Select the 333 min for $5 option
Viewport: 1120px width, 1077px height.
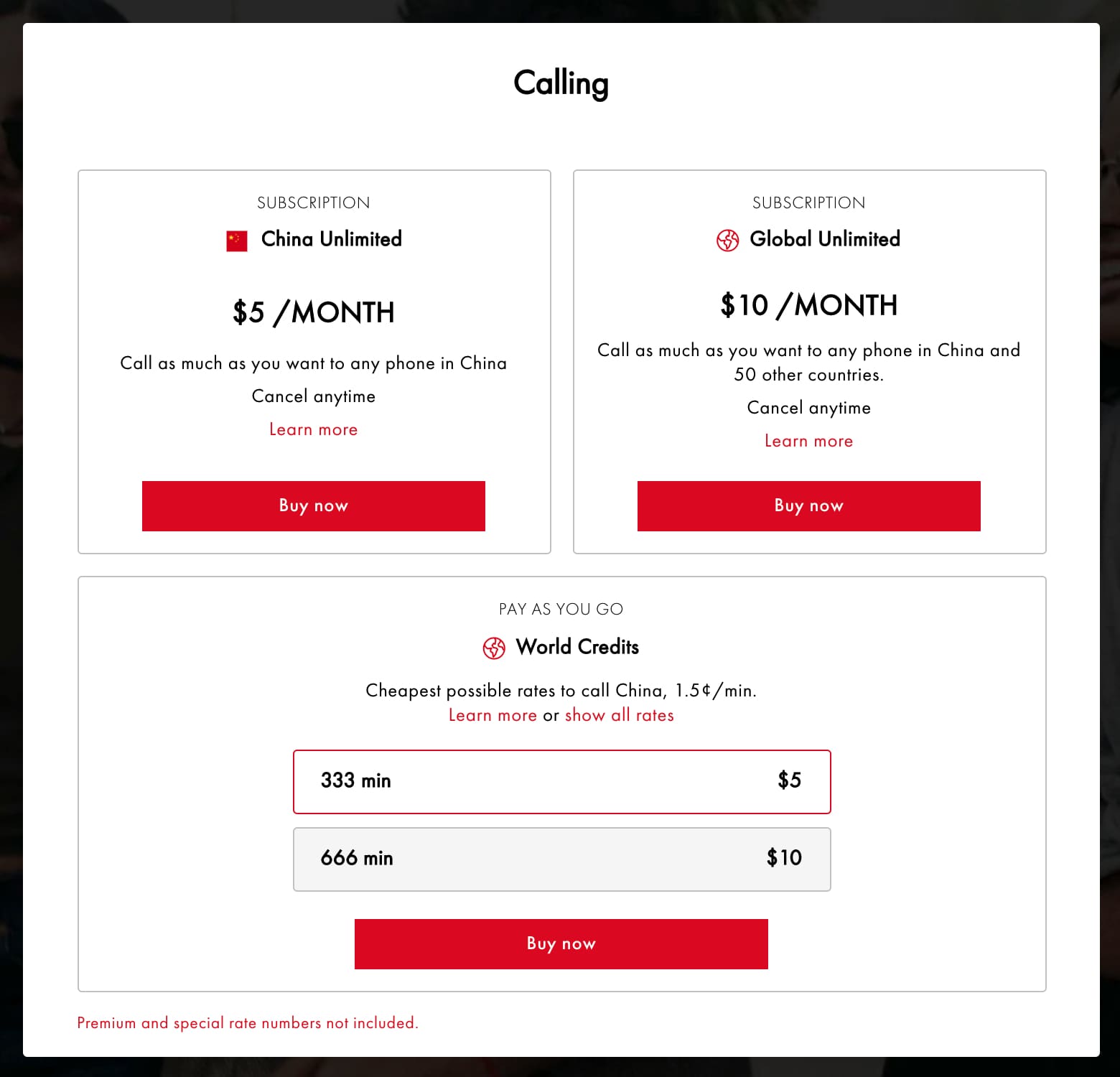click(x=561, y=781)
